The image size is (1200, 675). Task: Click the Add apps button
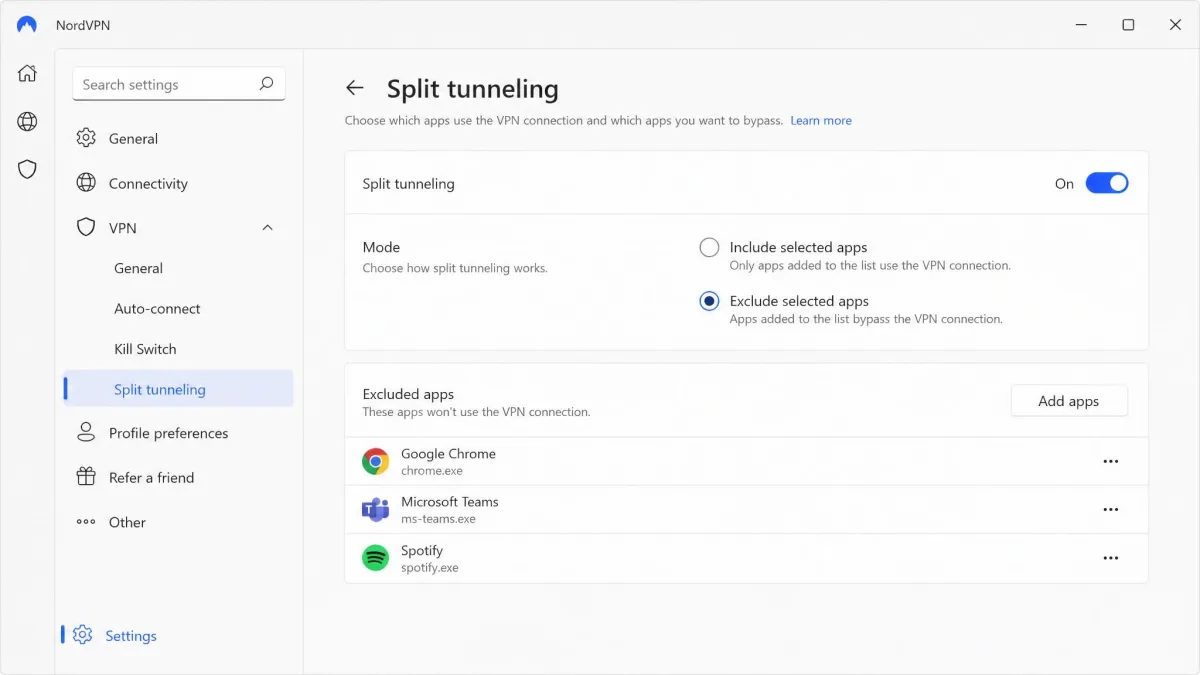pyautogui.click(x=1069, y=401)
